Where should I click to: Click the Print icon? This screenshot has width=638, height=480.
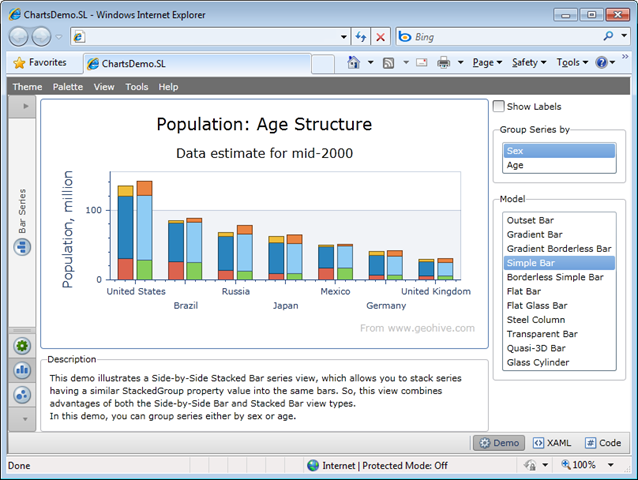pyautogui.click(x=444, y=63)
